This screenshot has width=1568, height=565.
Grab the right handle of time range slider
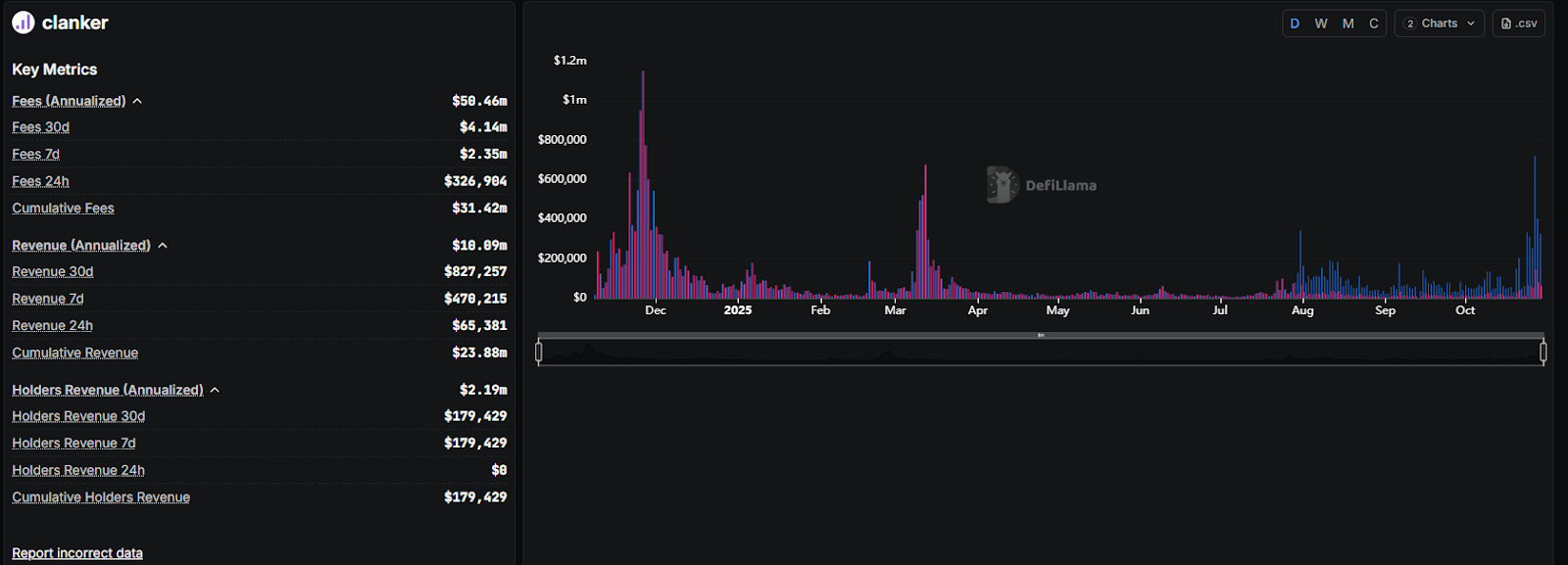point(1543,353)
